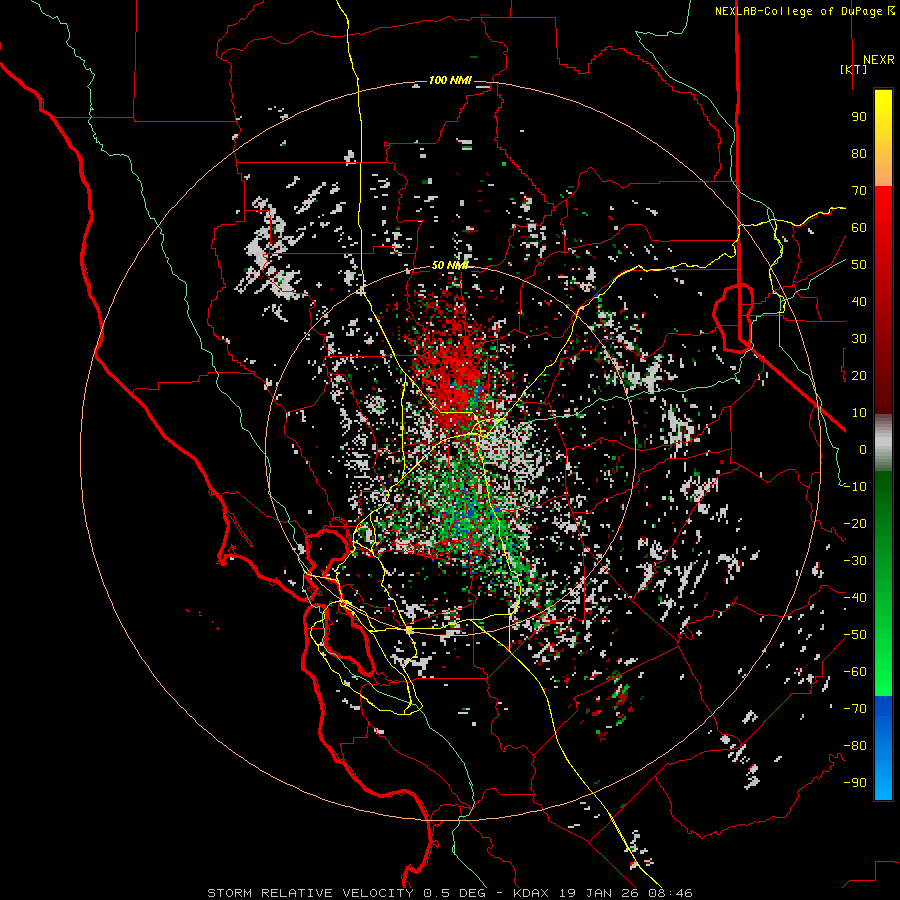This screenshot has width=900, height=900.
Task: Click the -70 knot scale value
Action: pos(855,709)
